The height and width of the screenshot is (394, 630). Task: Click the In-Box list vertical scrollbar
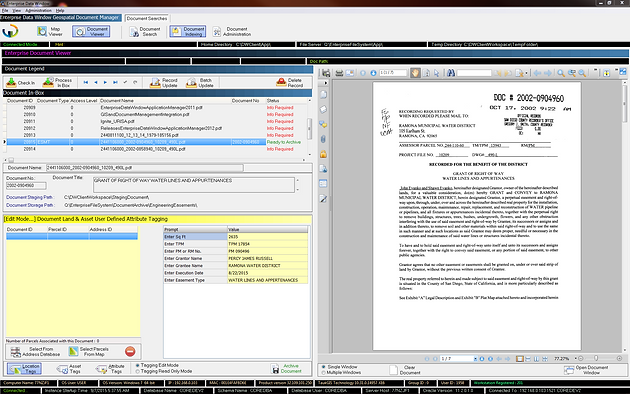pos(309,128)
